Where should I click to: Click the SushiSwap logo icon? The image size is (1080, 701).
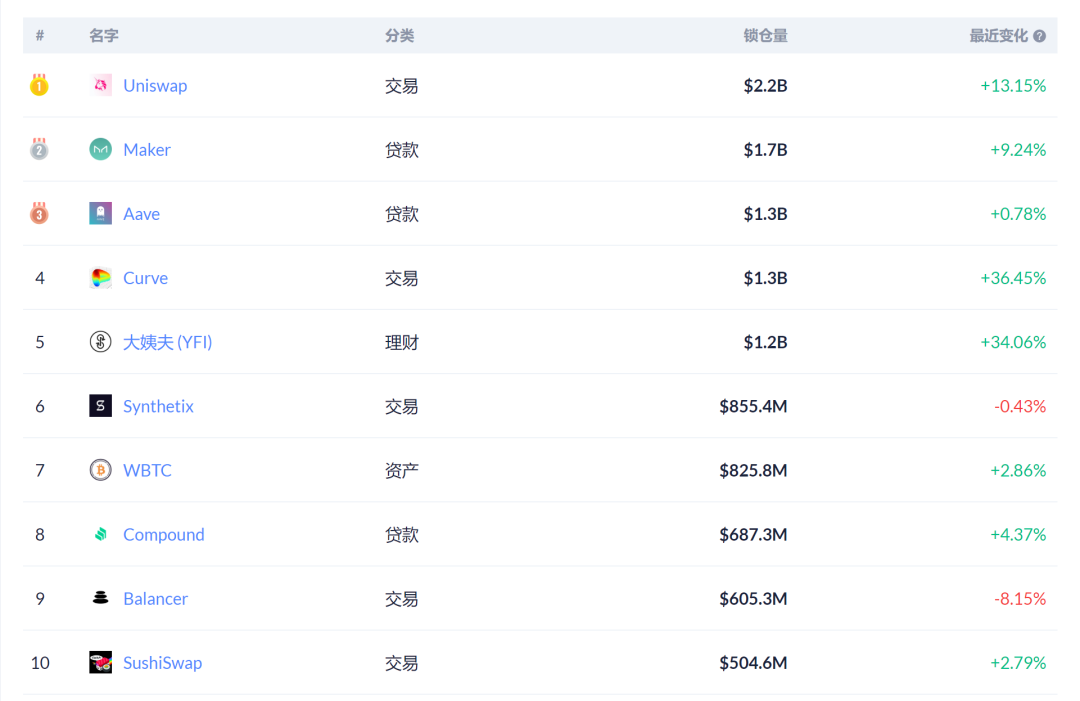[101, 662]
